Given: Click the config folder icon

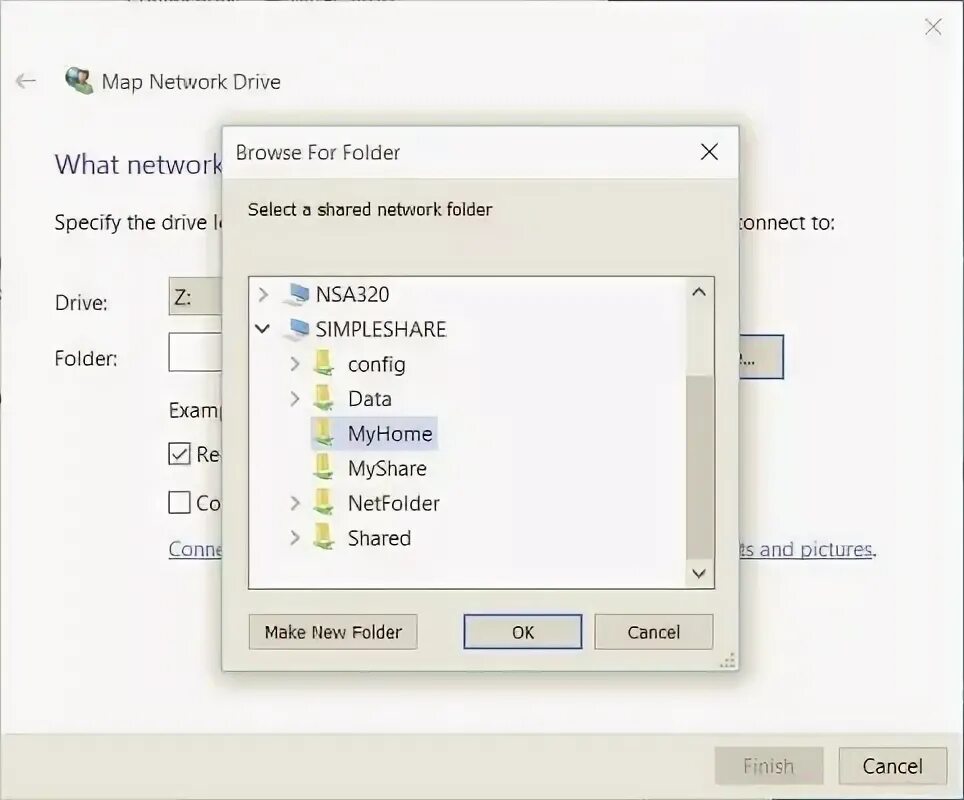Looking at the screenshot, I should click(323, 363).
